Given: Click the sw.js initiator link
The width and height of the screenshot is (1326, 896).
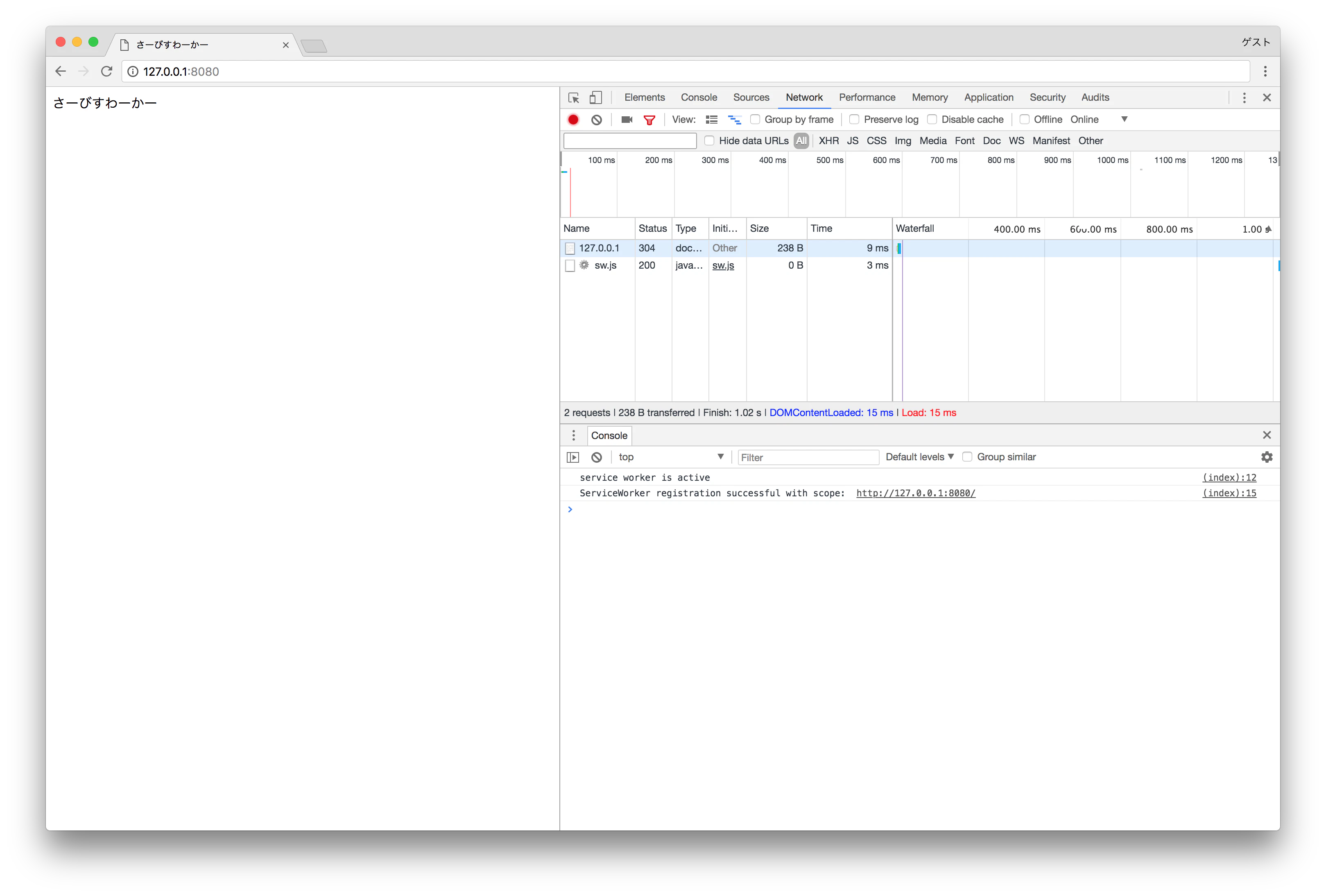Looking at the screenshot, I should pyautogui.click(x=723, y=265).
